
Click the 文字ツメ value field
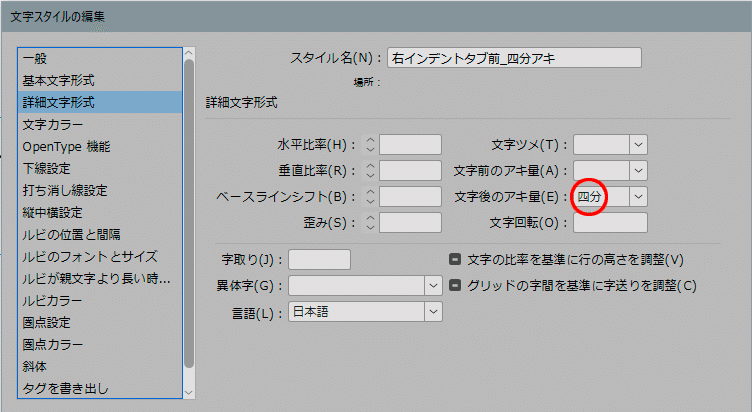[601, 145]
